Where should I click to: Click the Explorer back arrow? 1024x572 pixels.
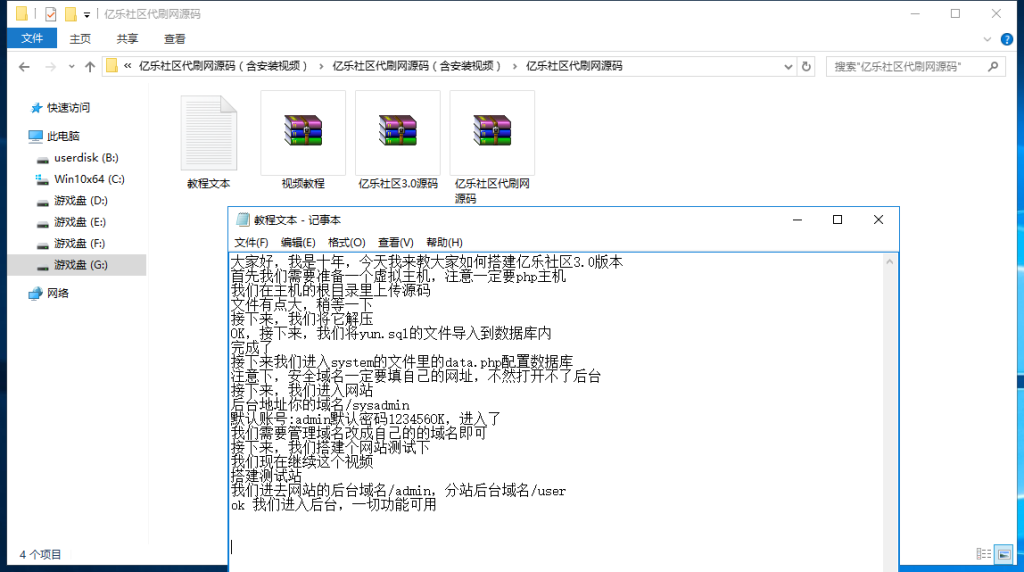[x=24, y=67]
